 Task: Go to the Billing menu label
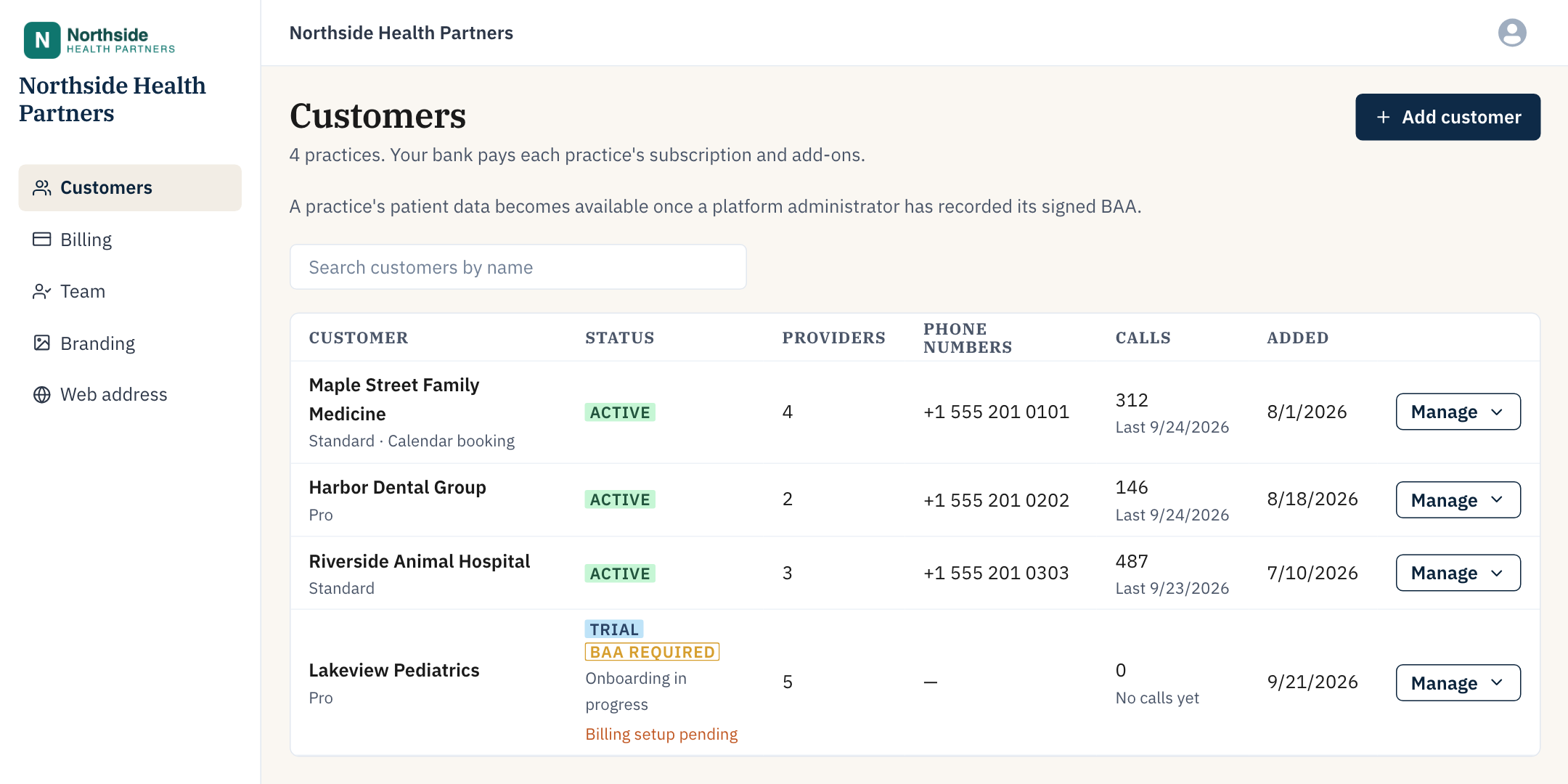click(86, 240)
